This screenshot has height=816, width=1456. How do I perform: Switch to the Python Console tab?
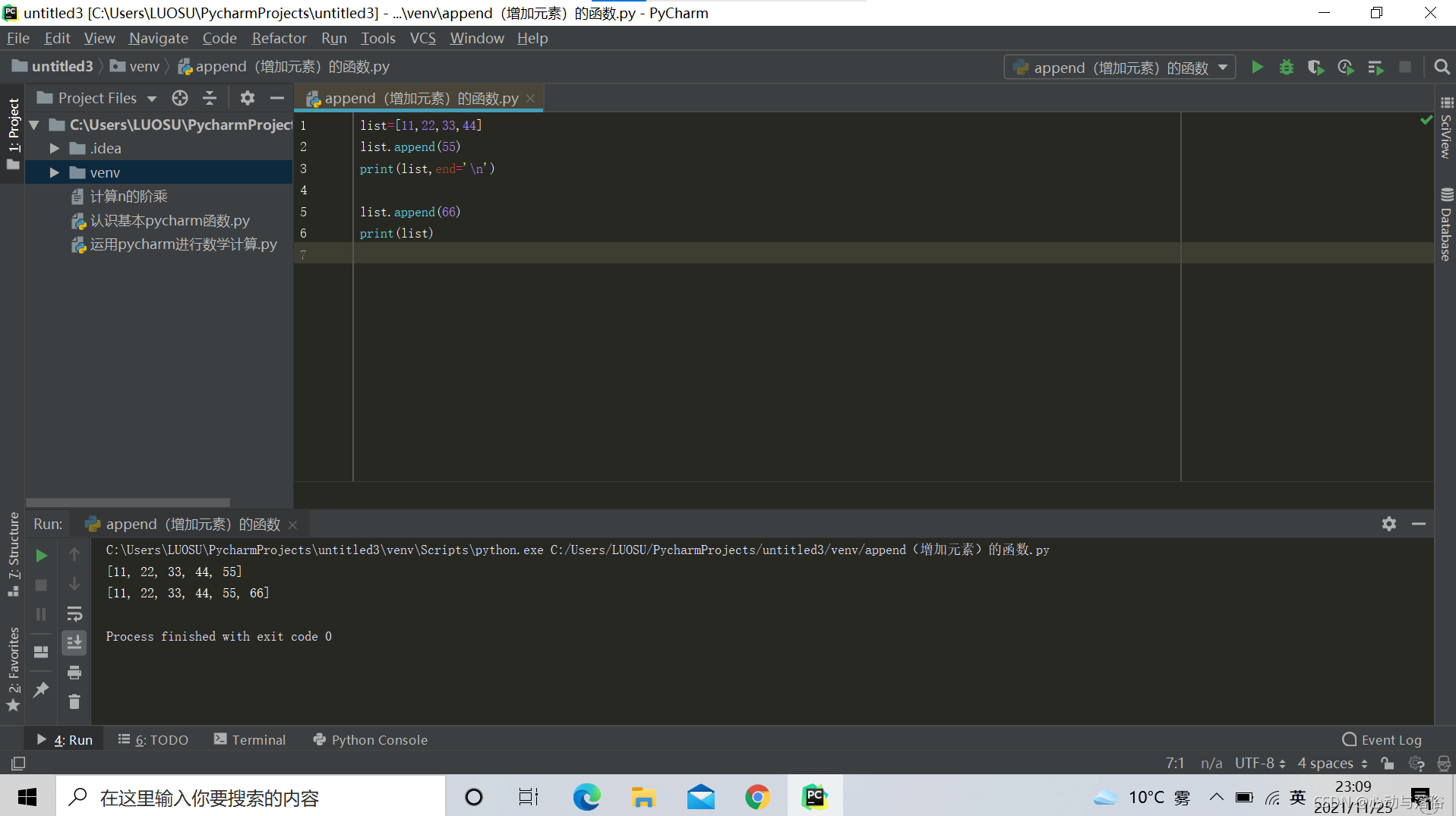click(371, 739)
